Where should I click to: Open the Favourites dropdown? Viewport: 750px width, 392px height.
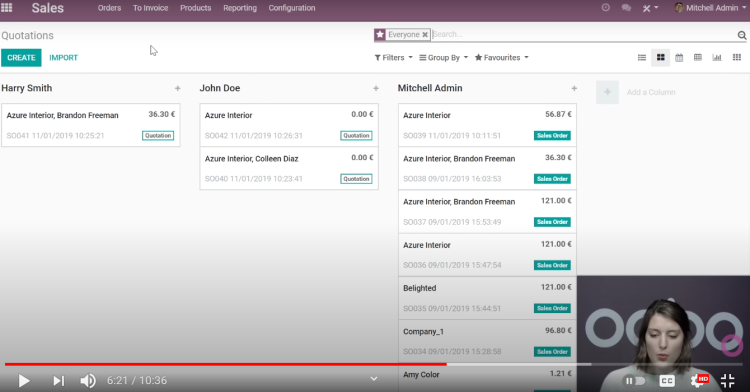click(501, 57)
